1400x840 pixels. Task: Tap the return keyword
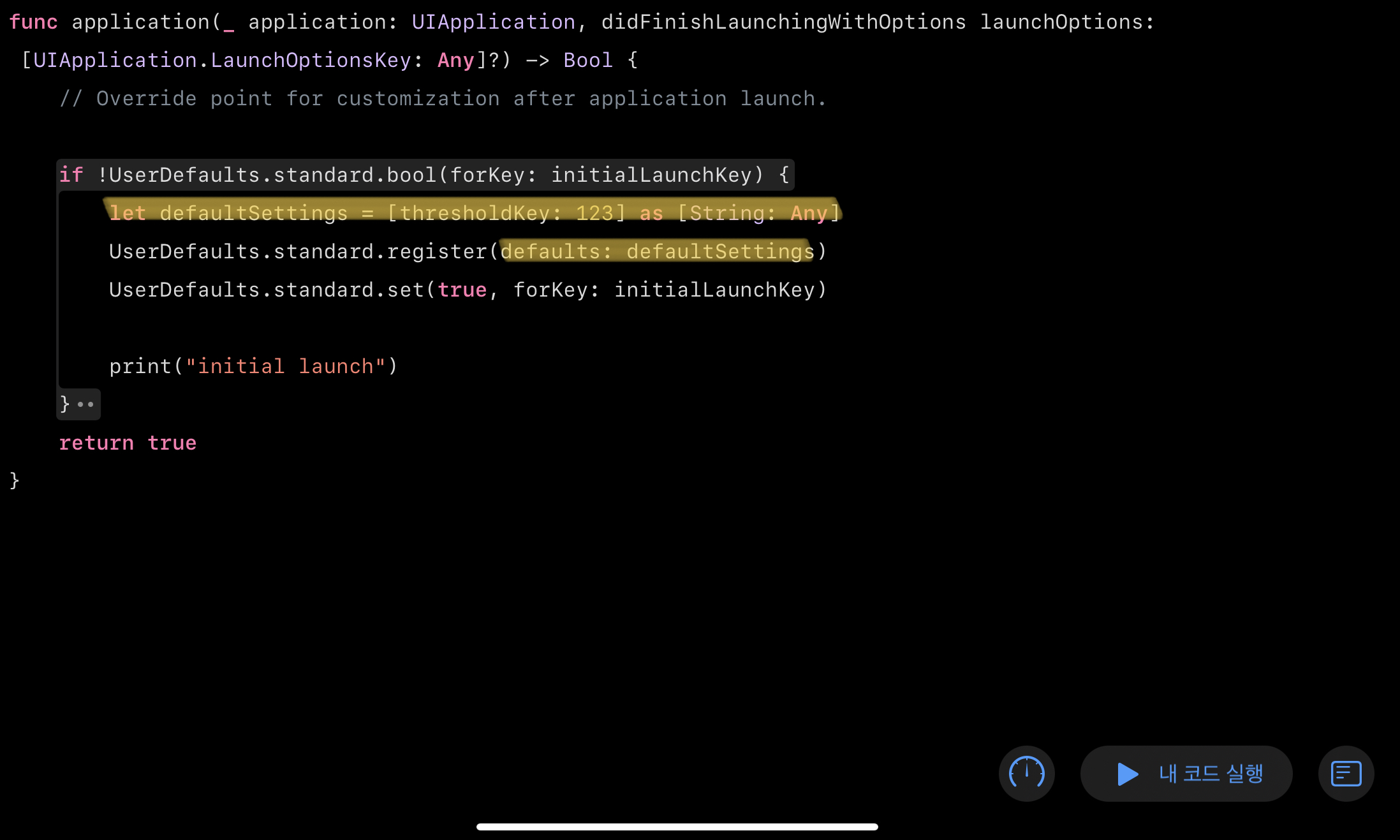coord(96,443)
